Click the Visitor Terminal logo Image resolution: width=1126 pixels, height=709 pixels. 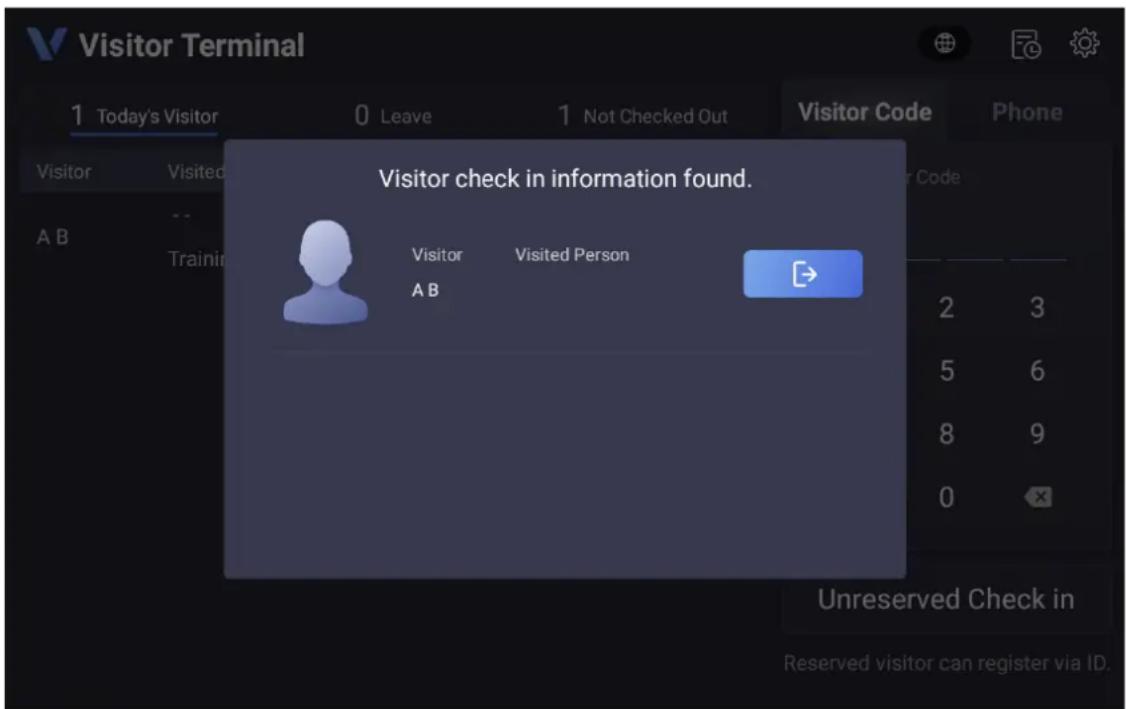47,45
